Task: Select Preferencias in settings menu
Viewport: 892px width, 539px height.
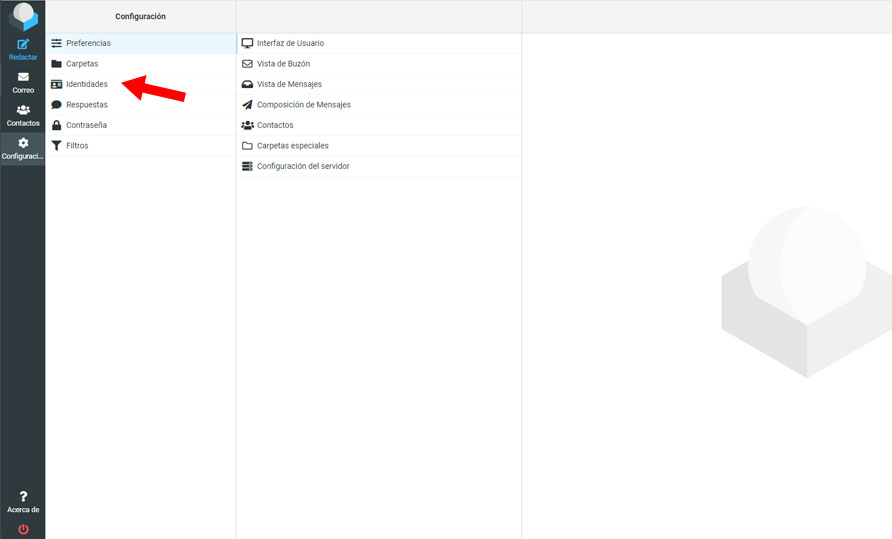Action: click(141, 43)
